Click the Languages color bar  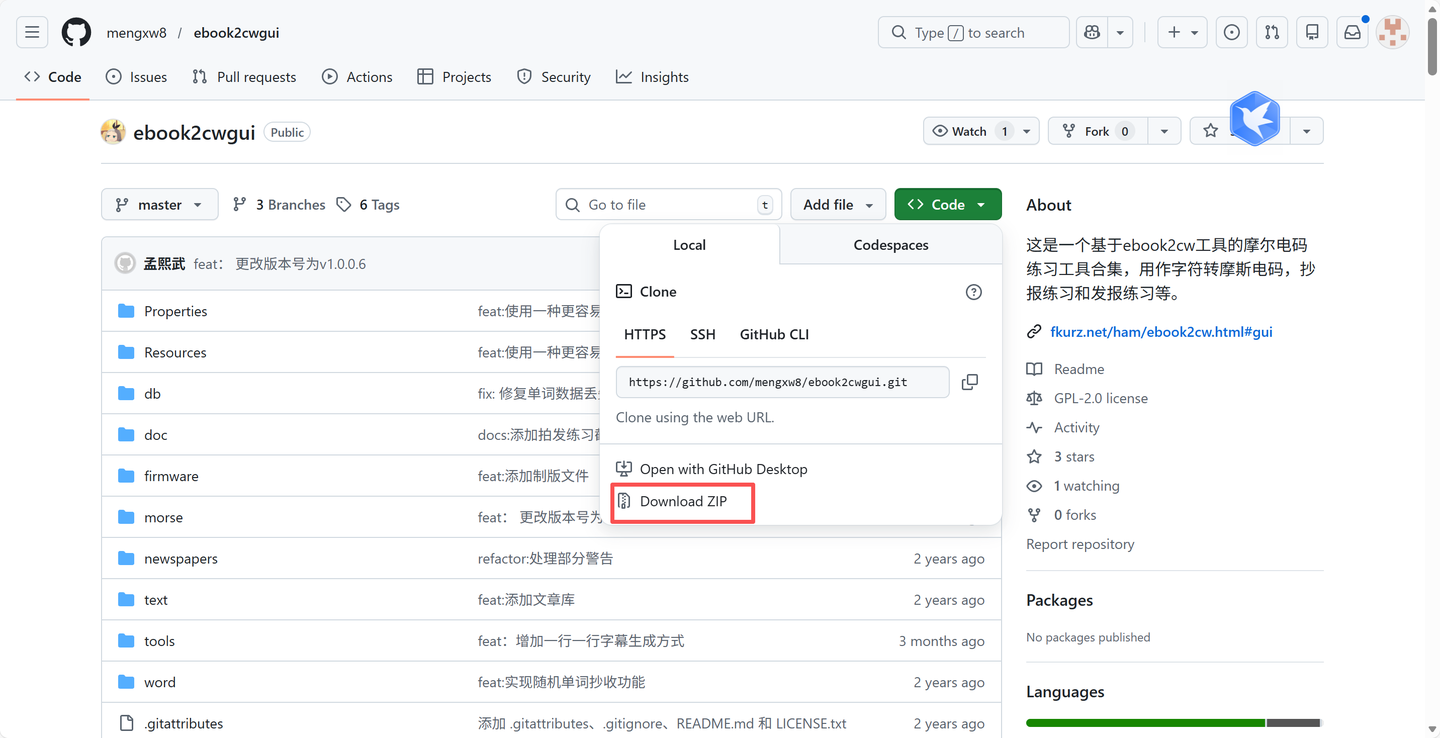click(x=1173, y=722)
